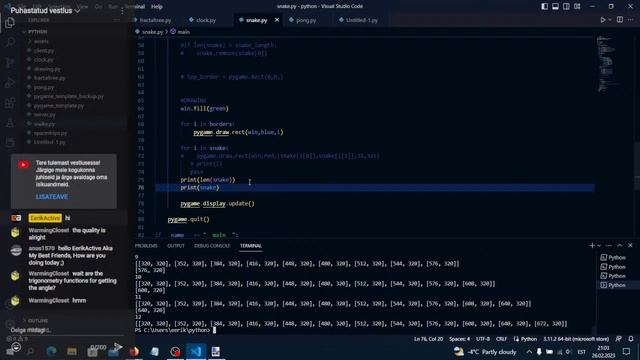Split the editor to the right
This screenshot has width=640, height=360.
620,20
